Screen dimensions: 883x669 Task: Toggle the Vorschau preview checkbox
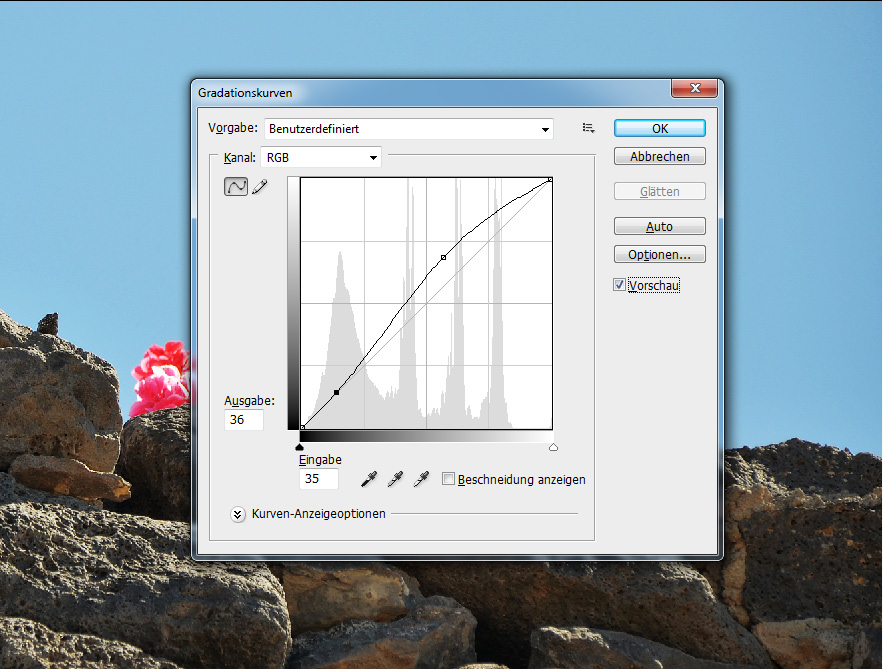pyautogui.click(x=619, y=285)
